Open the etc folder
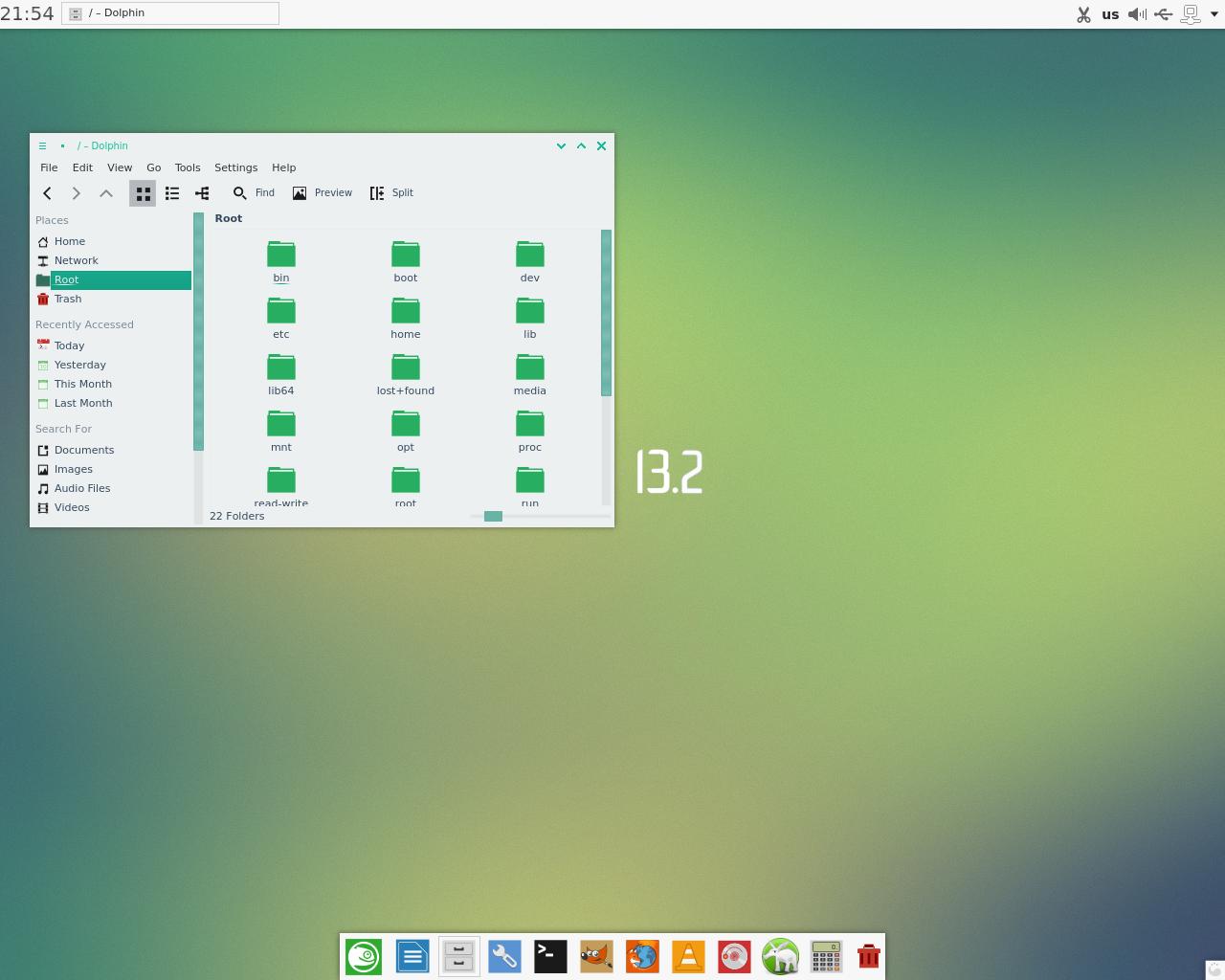This screenshot has width=1225, height=980. click(x=281, y=318)
